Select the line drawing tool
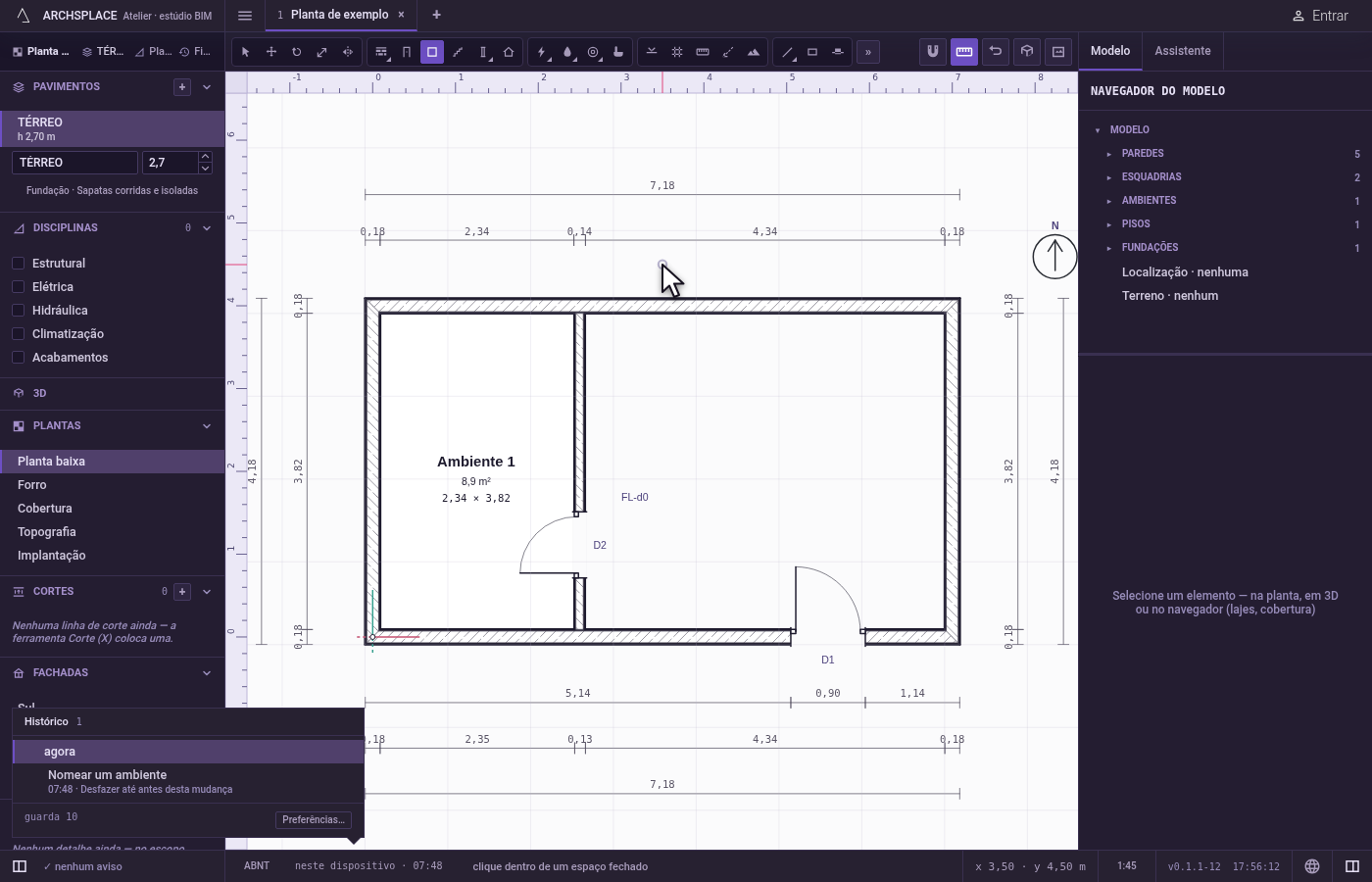The height and width of the screenshot is (882, 1372). click(x=787, y=52)
